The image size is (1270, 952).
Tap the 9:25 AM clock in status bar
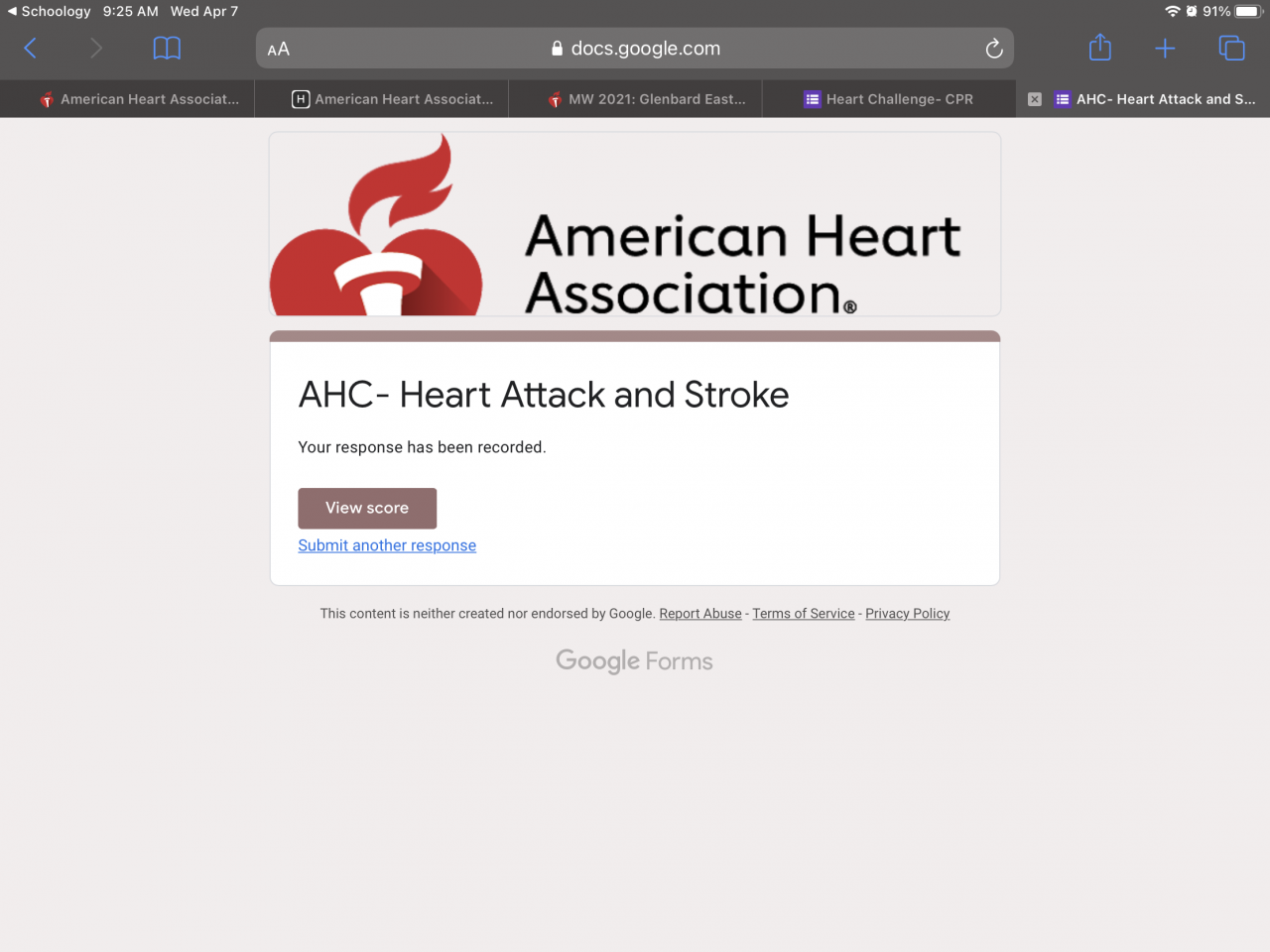coord(131,11)
